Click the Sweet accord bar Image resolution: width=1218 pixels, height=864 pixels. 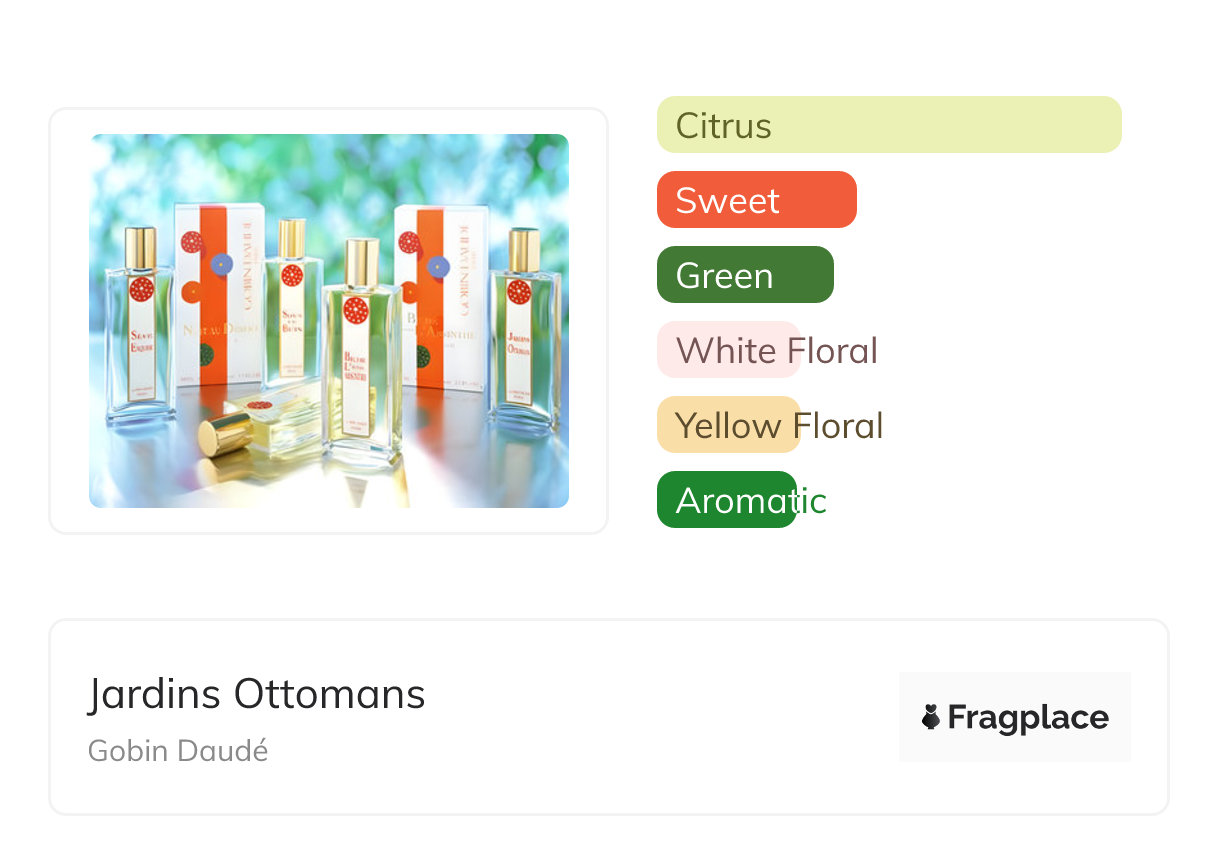756,200
